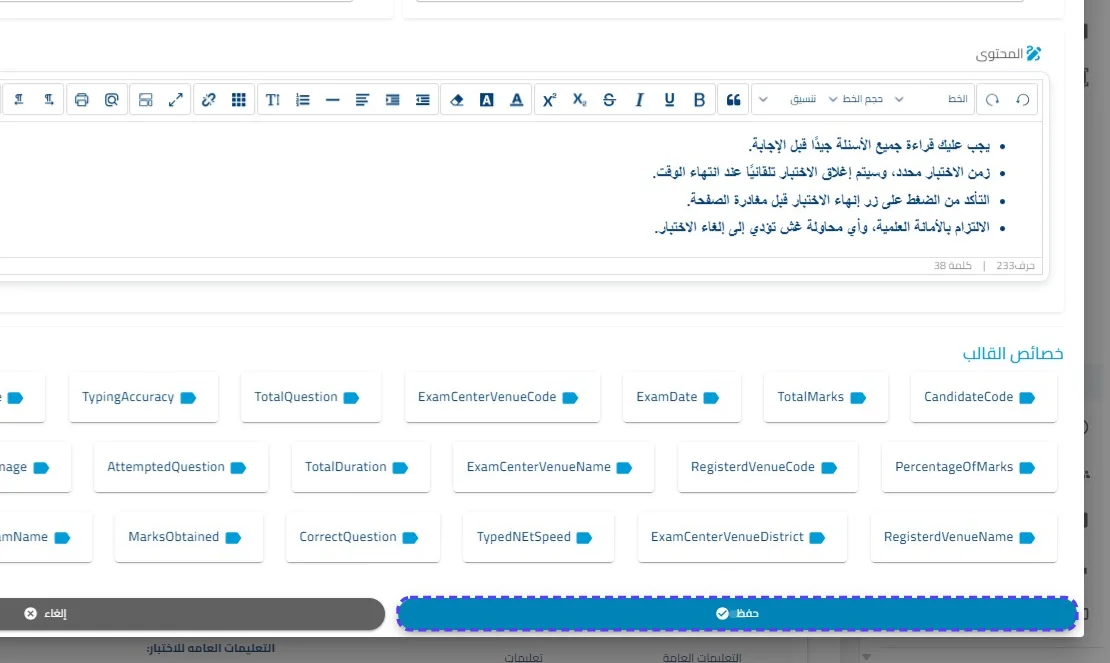Screen dimensions: 1110x663
Task: Click the redo arrow in the editor toolbar
Action: click(x=992, y=100)
